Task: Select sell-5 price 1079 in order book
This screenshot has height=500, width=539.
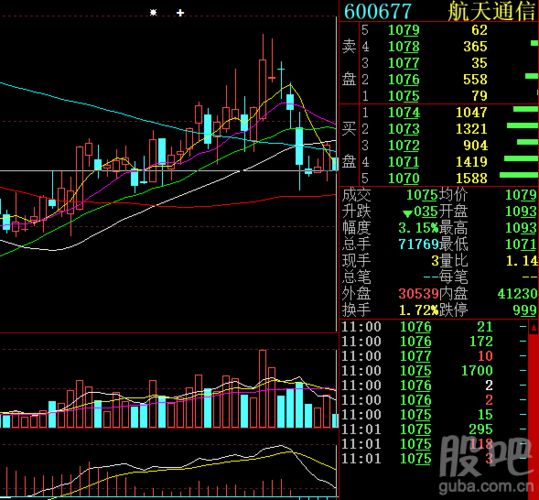Action: pyautogui.click(x=404, y=30)
